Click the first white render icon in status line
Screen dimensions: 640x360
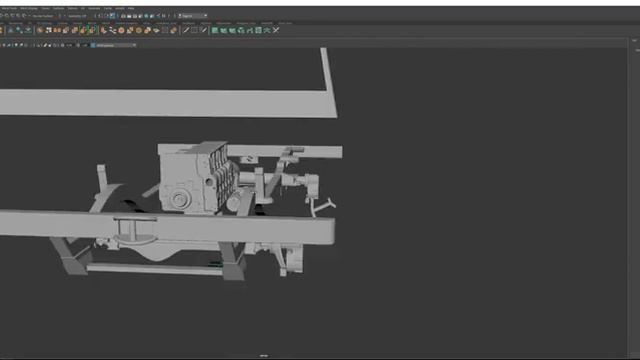click(x=123, y=16)
